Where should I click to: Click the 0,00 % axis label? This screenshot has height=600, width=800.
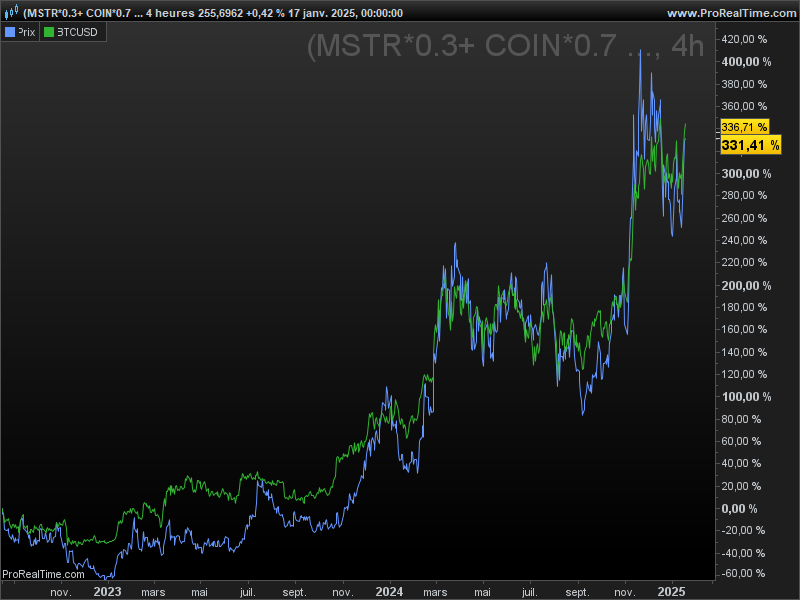click(739, 508)
